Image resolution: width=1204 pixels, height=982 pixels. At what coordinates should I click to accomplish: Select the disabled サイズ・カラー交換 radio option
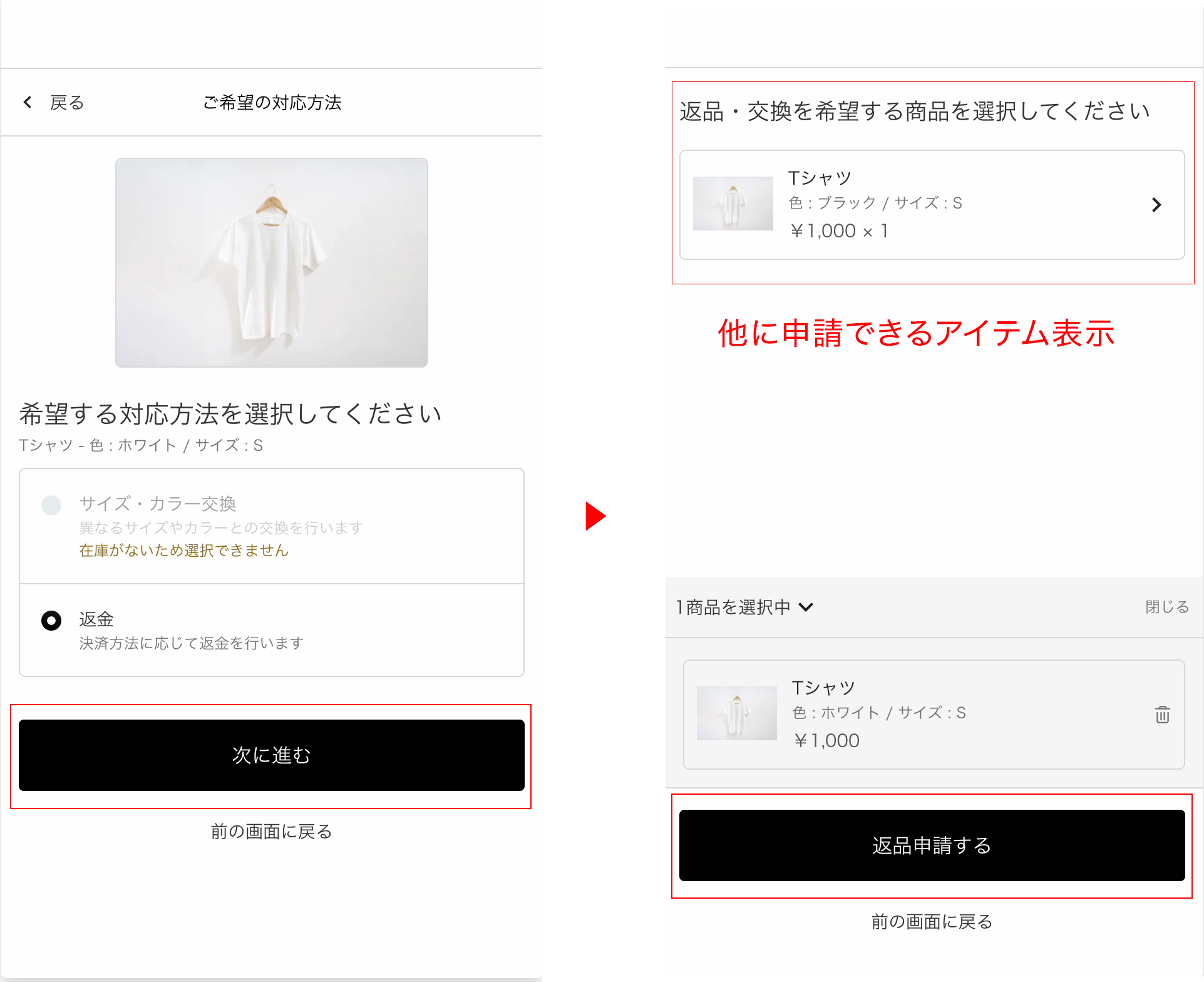[51, 505]
